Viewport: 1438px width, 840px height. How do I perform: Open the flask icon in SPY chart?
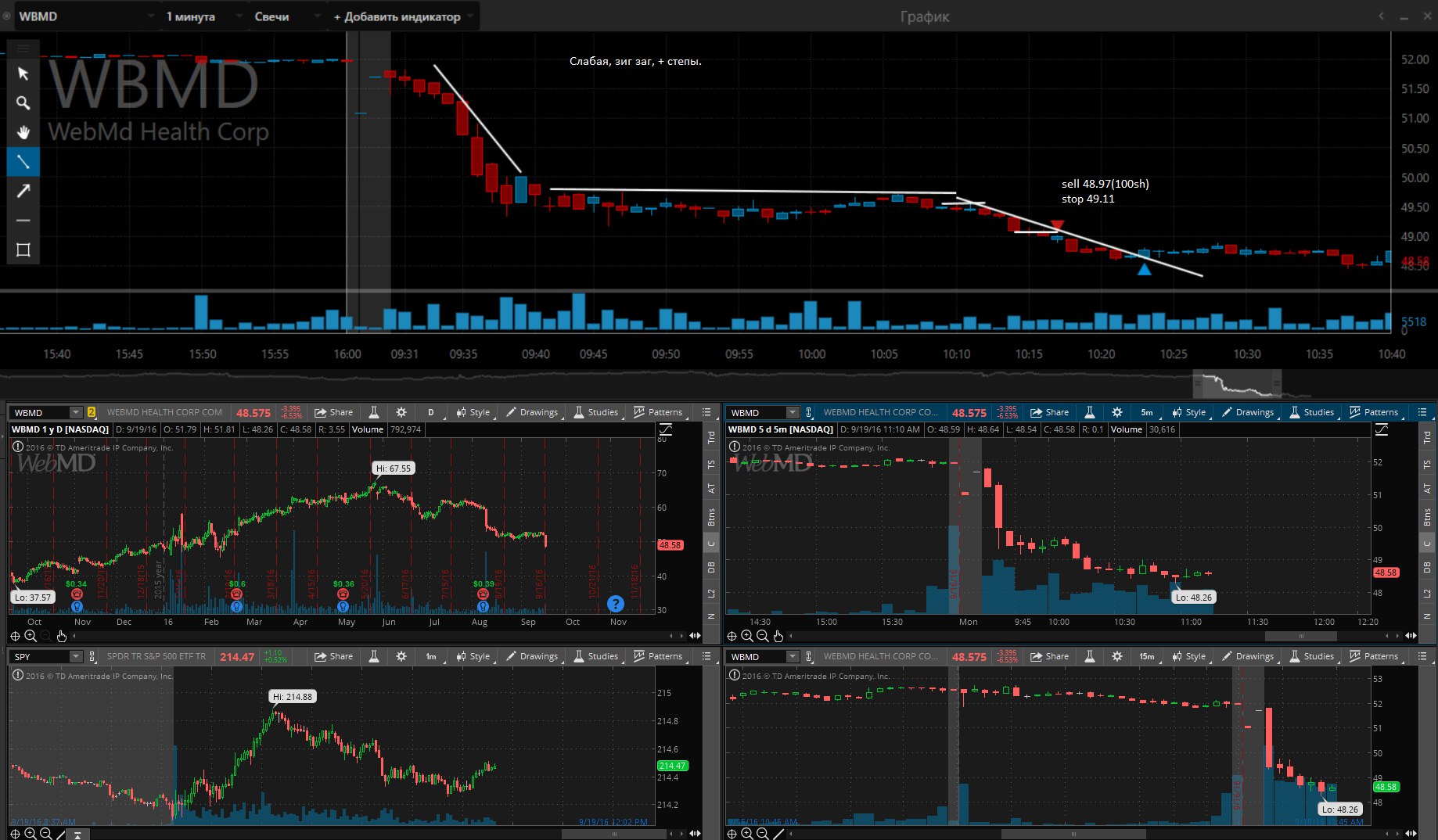374,656
